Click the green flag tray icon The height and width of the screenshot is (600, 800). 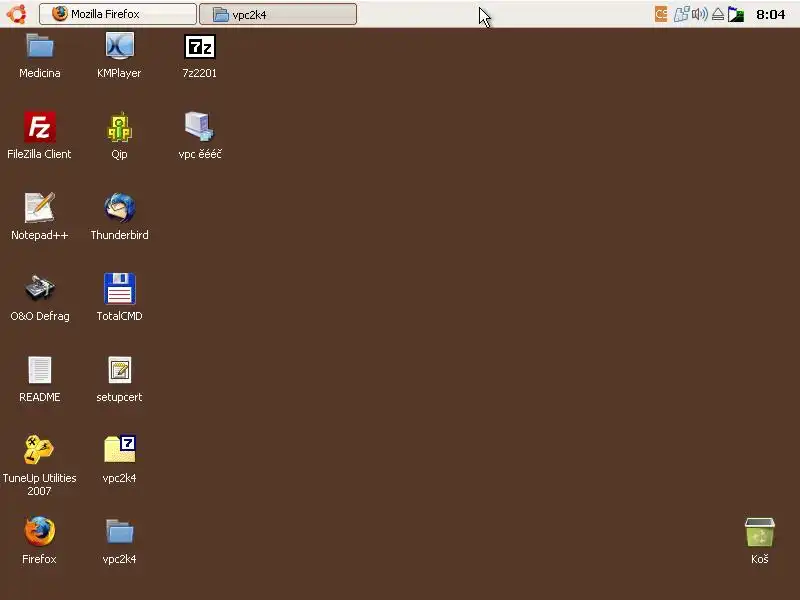click(736, 14)
